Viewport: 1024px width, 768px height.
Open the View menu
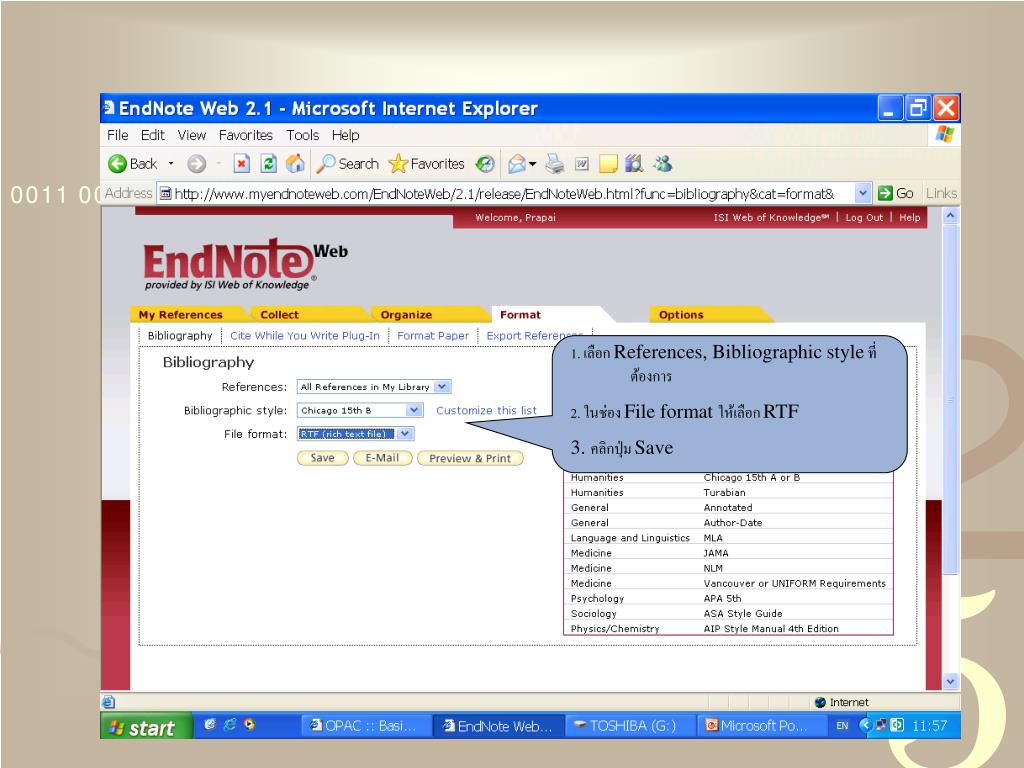[192, 135]
